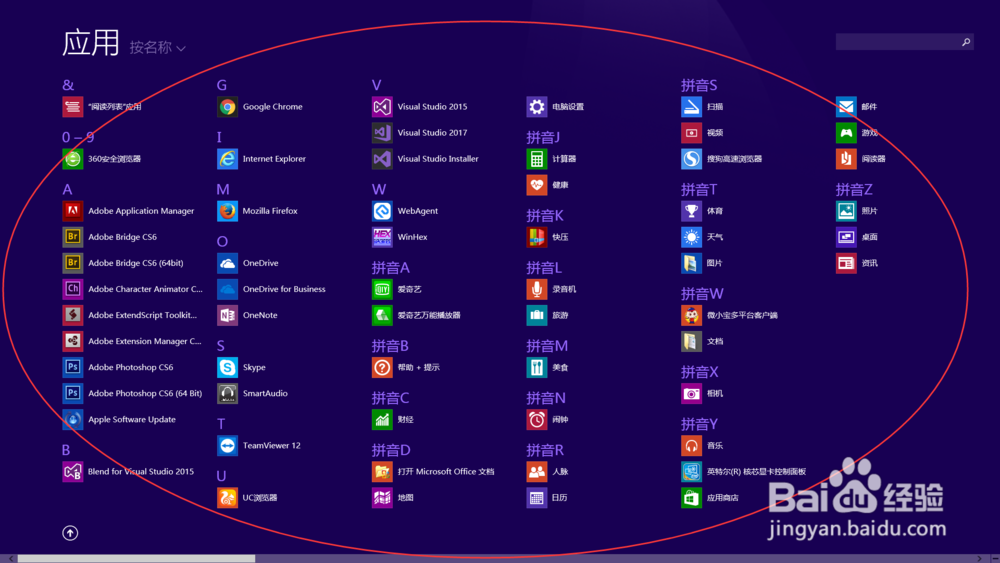1000x563 pixels.
Task: Launch Adobe Bridge CS6 (64bit) icon
Action: [x=73, y=263]
